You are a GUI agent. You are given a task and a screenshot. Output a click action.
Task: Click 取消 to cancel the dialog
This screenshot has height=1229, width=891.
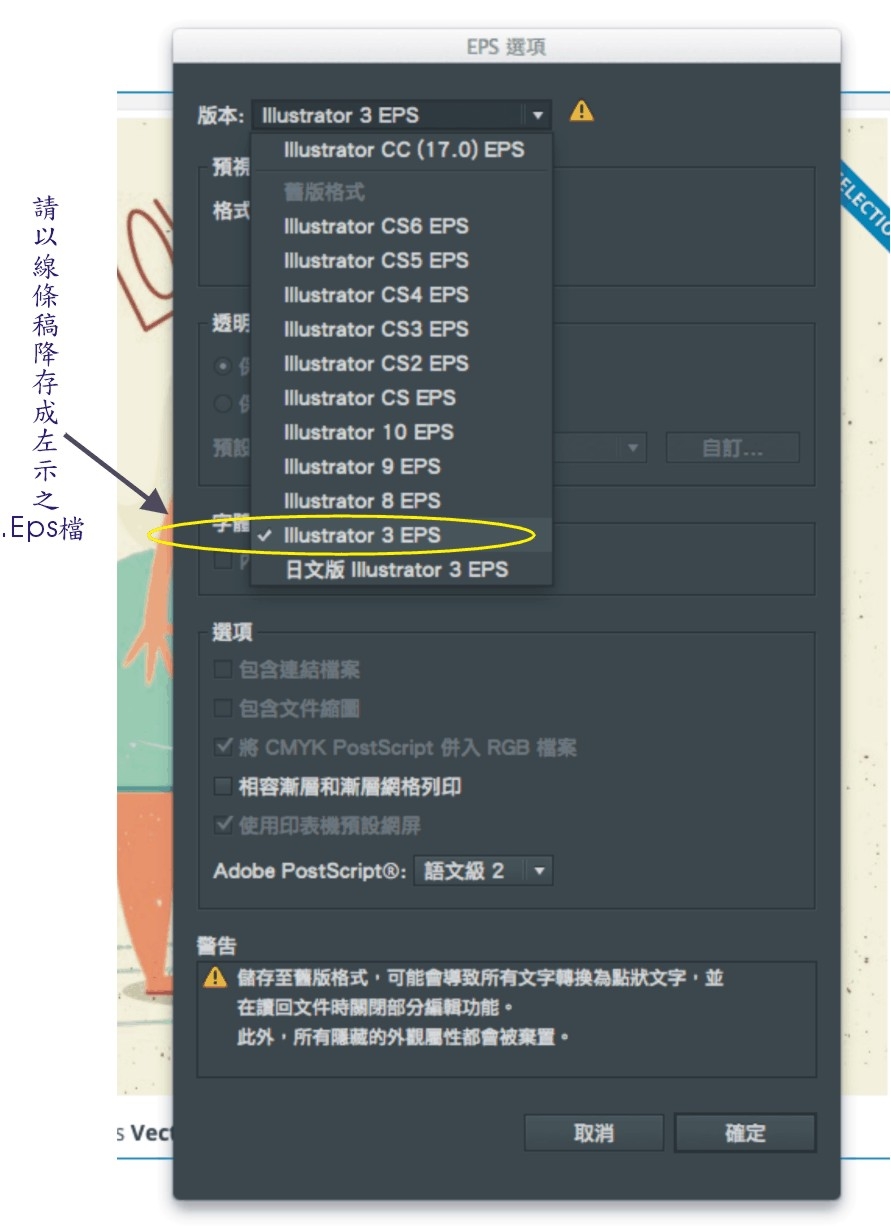594,1133
